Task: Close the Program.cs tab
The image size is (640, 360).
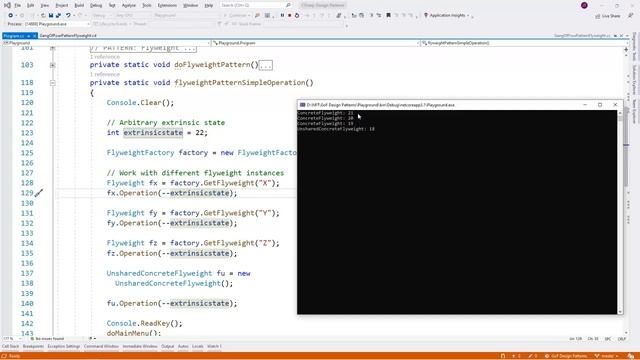Action: (x=35, y=36)
